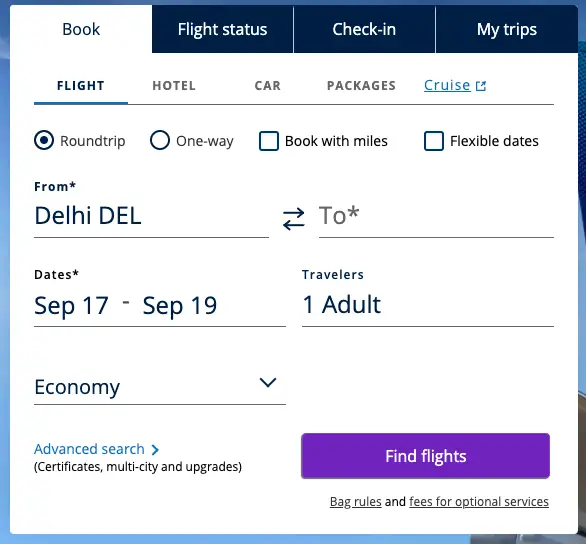Go to the My trips tab
The width and height of the screenshot is (586, 544).
pos(507,29)
